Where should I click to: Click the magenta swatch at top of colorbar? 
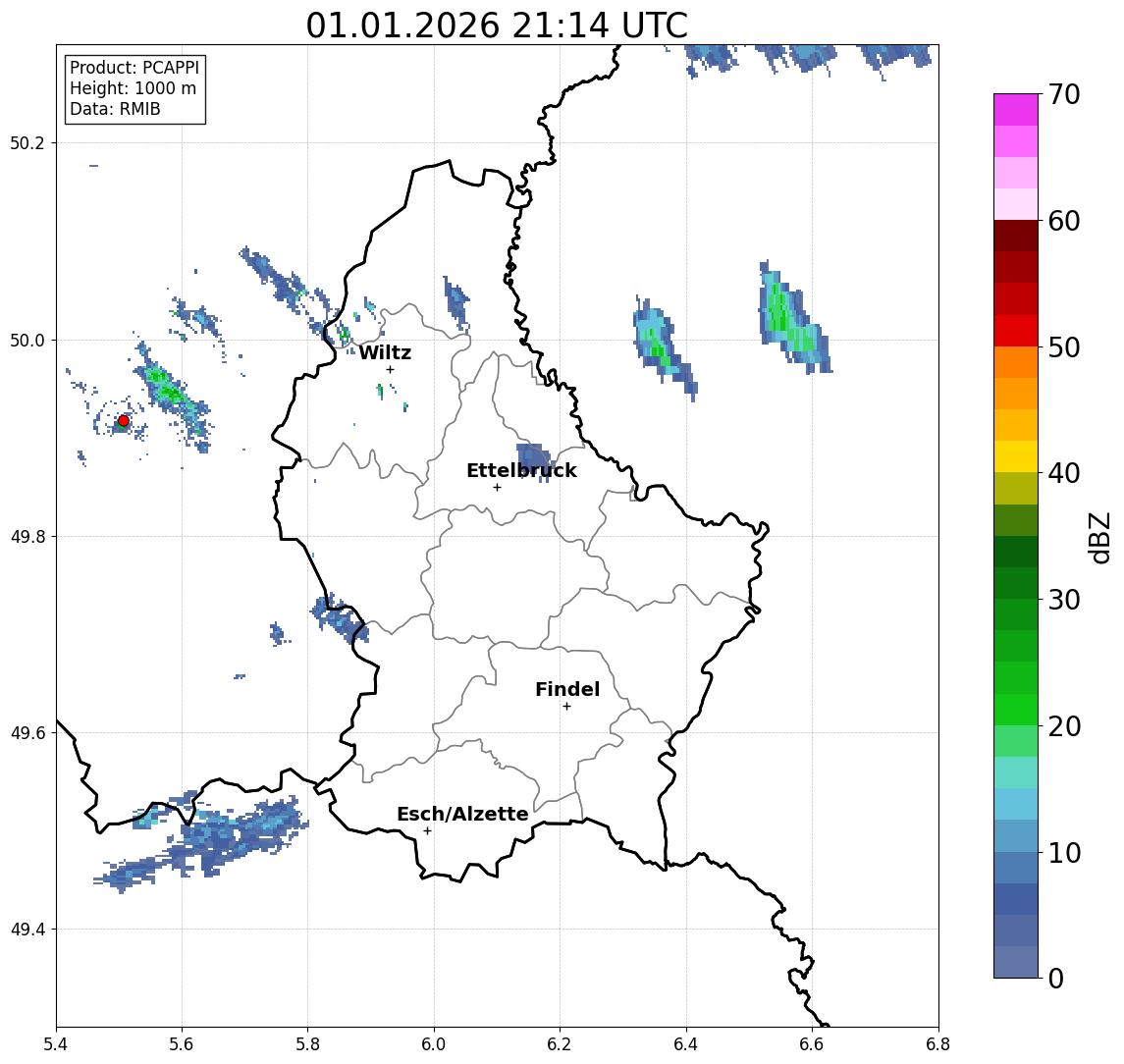tap(1016, 110)
